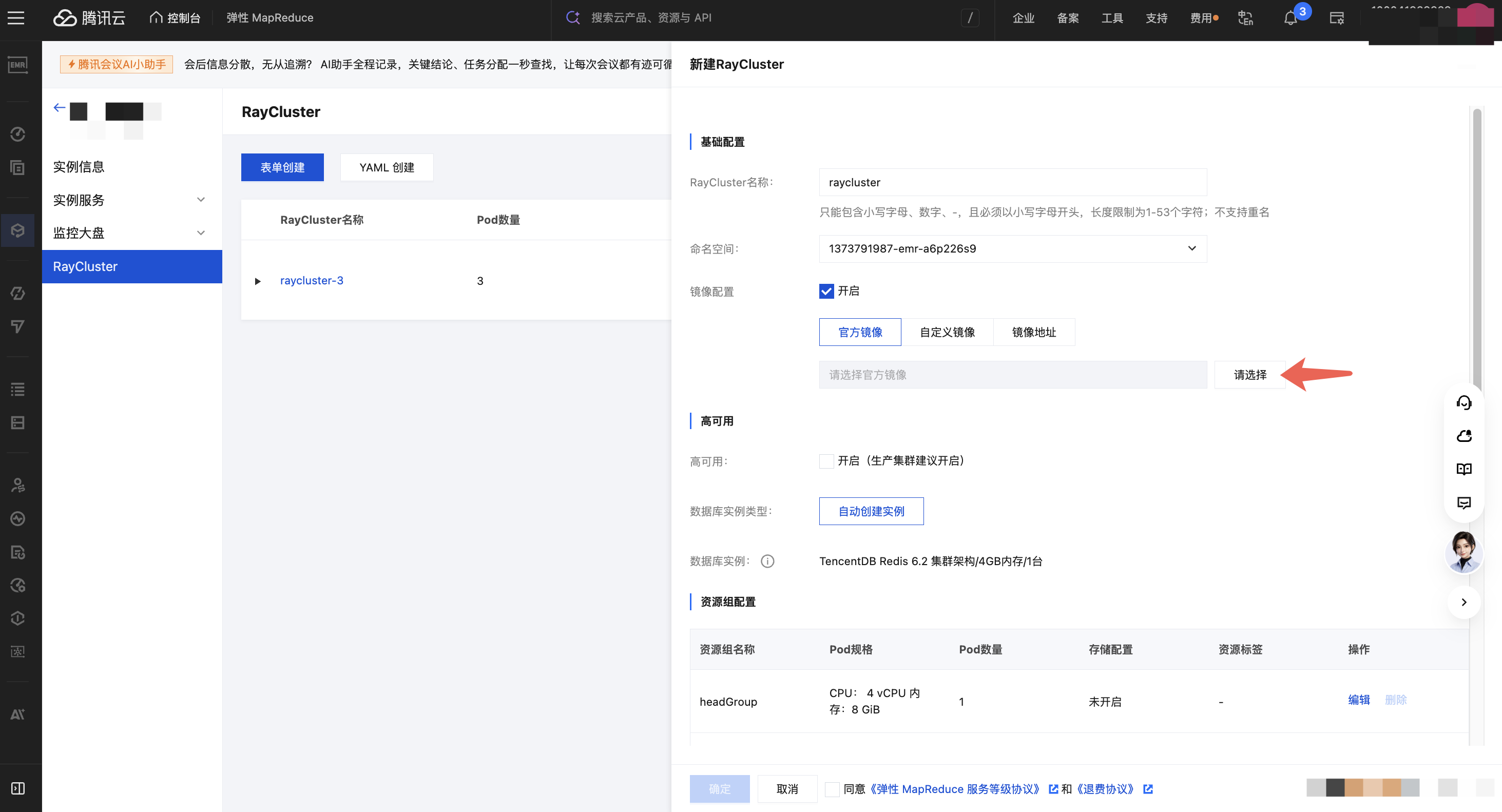Click the bulleted list icon in the left rail

click(x=17, y=390)
